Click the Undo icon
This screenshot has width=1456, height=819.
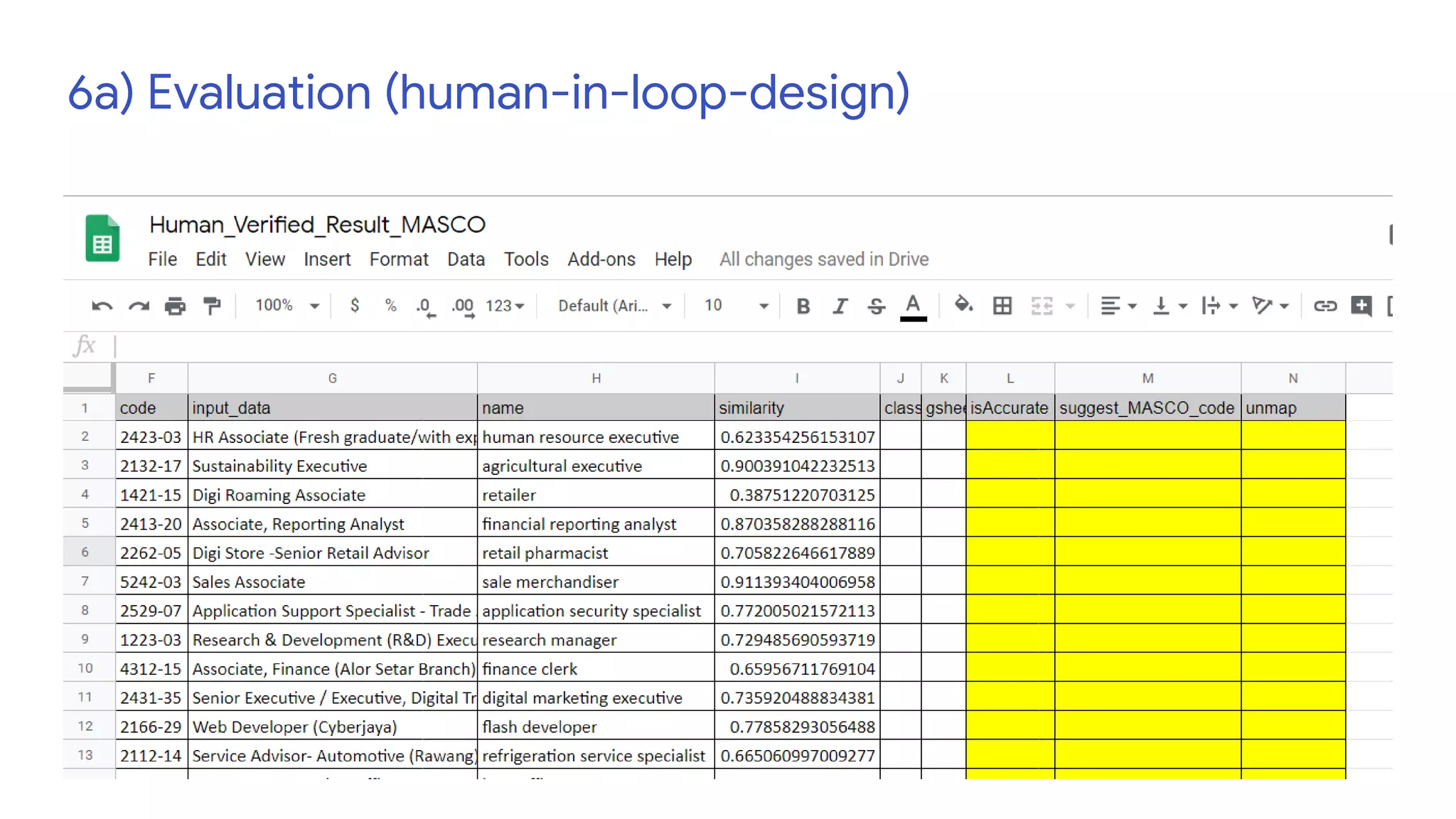pyautogui.click(x=102, y=306)
